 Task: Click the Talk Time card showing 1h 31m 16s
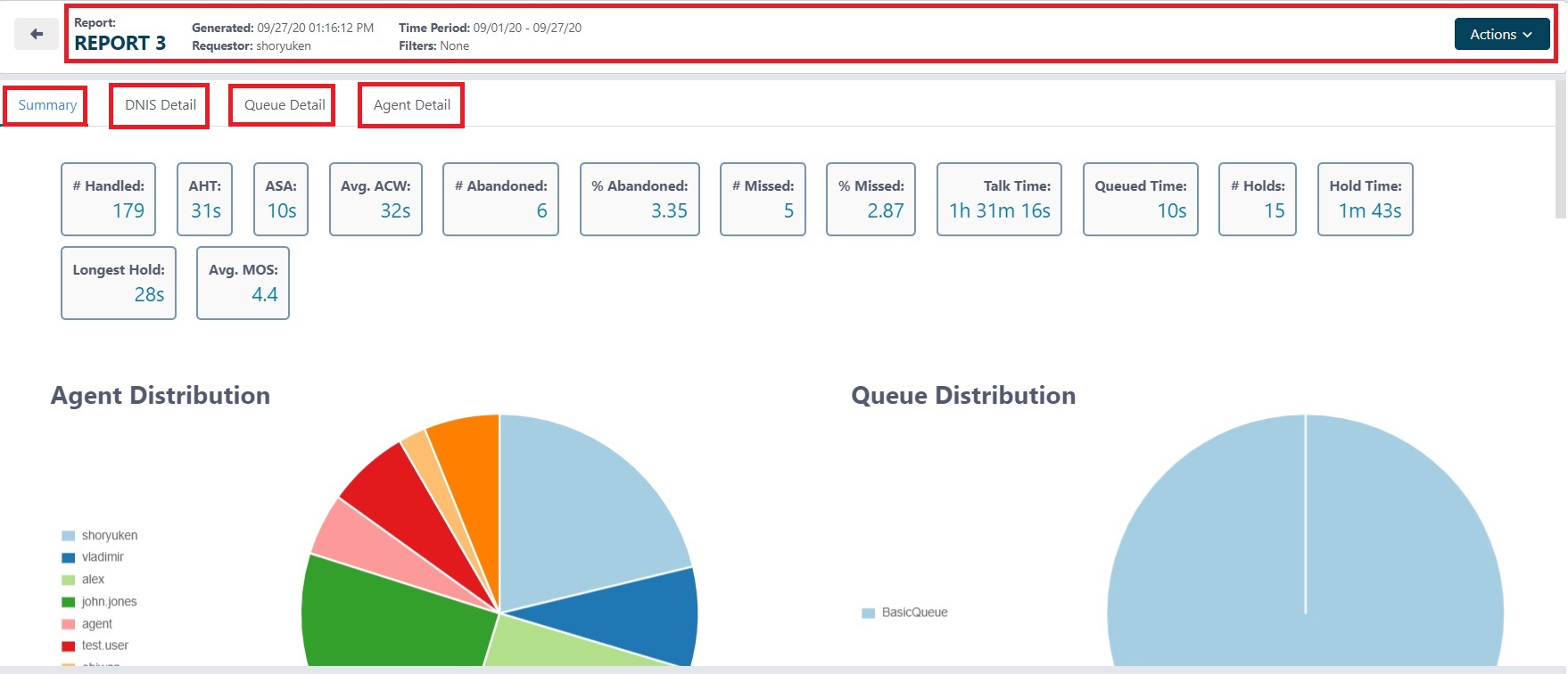point(999,199)
